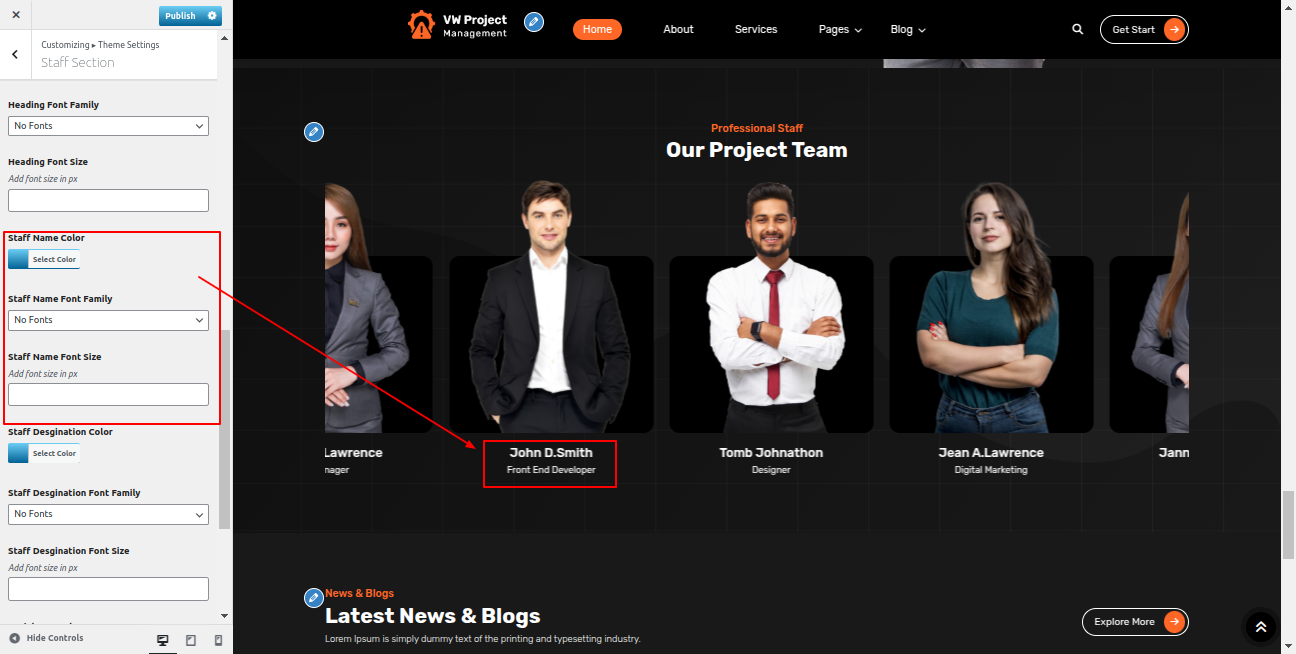Viewport: 1296px width, 654px height.
Task: Open search with the magnifier icon
Action: tap(1077, 30)
